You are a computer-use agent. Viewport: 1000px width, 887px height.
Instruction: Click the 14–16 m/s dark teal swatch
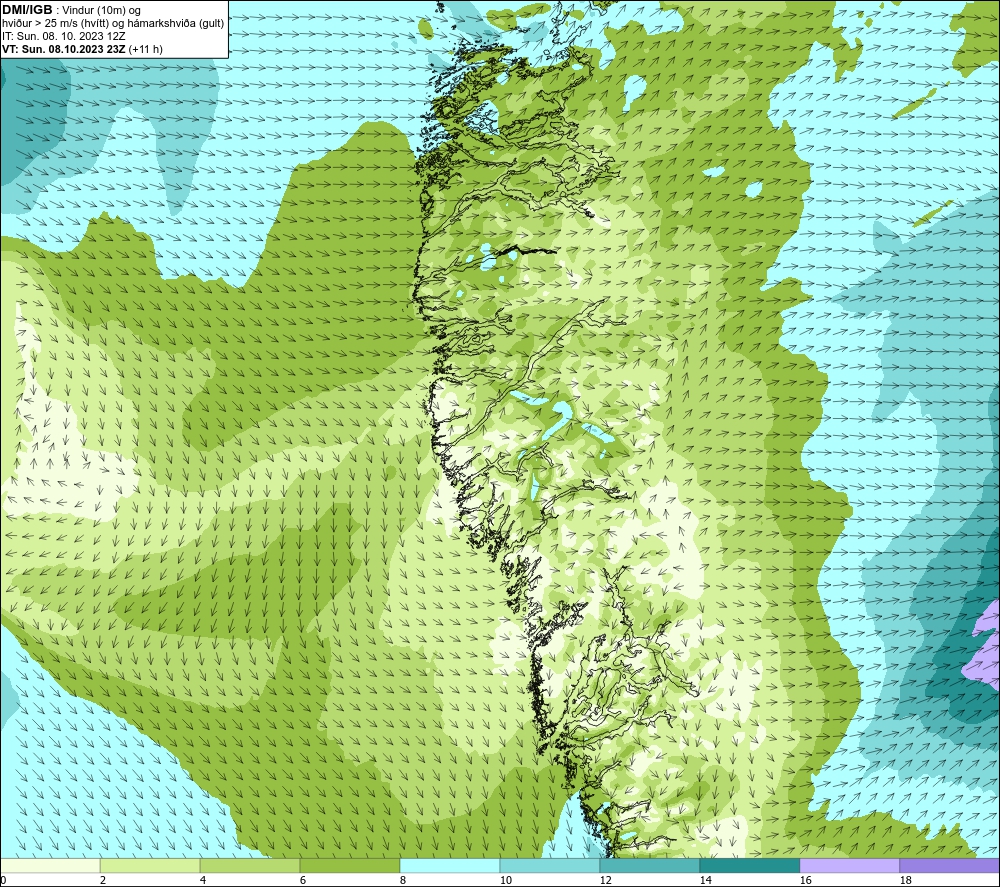coord(749,865)
